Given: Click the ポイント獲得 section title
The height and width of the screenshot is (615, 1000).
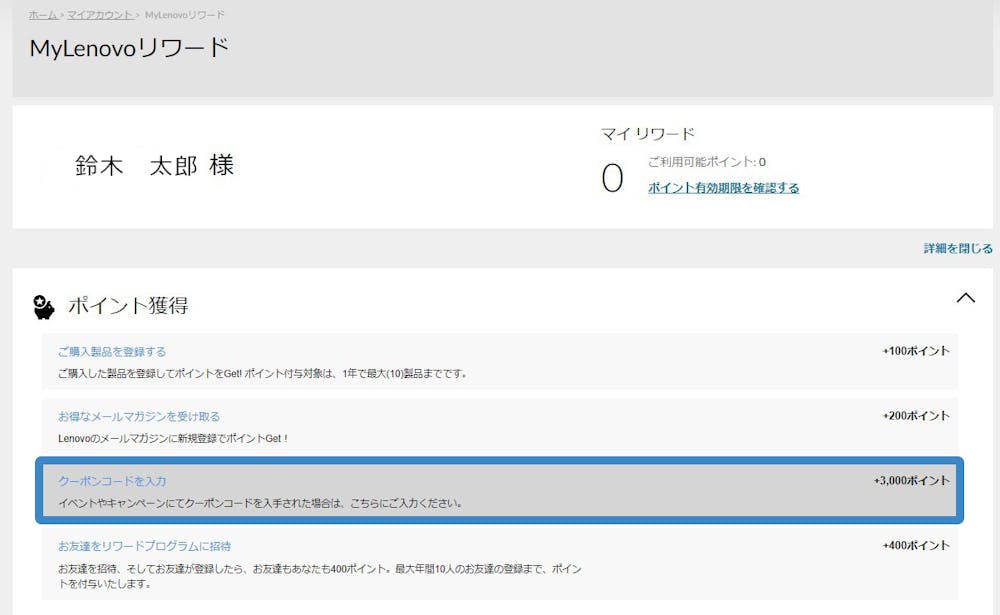Looking at the screenshot, I should [x=128, y=306].
